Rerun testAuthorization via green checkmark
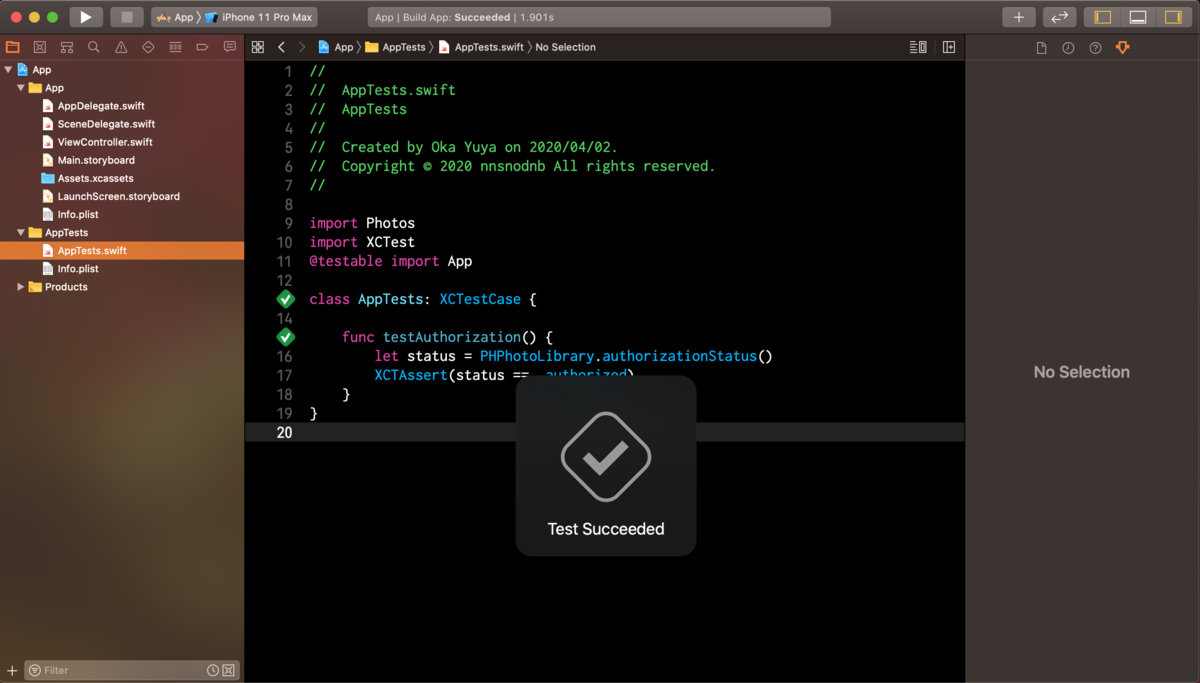The image size is (1200, 683). 285,337
